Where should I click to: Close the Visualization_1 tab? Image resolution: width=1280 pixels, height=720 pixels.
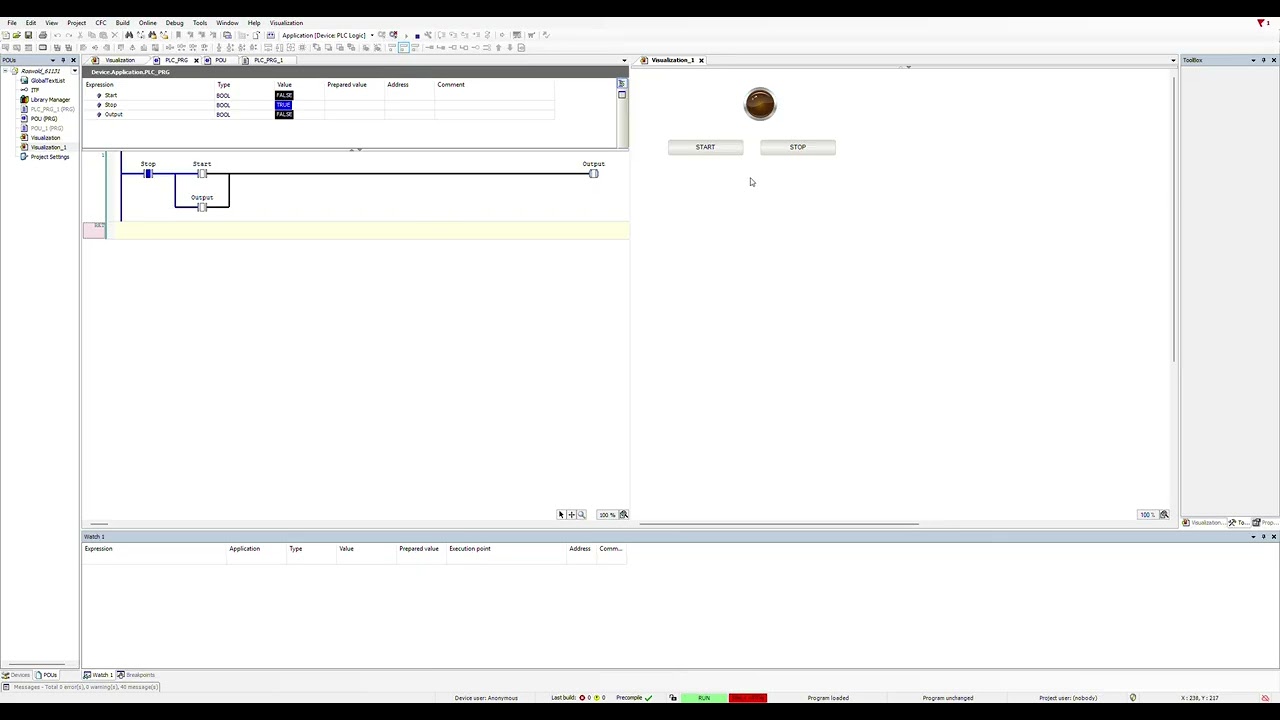pos(701,60)
